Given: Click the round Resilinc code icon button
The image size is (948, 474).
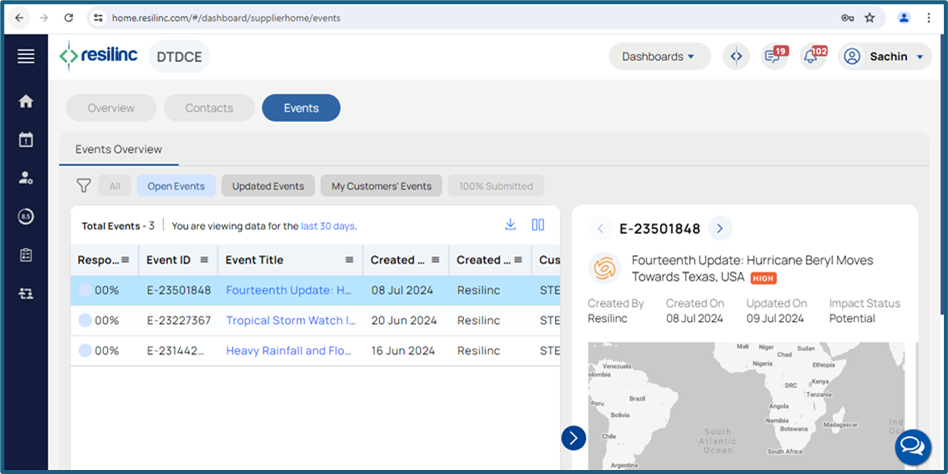Looking at the screenshot, I should coord(736,56).
